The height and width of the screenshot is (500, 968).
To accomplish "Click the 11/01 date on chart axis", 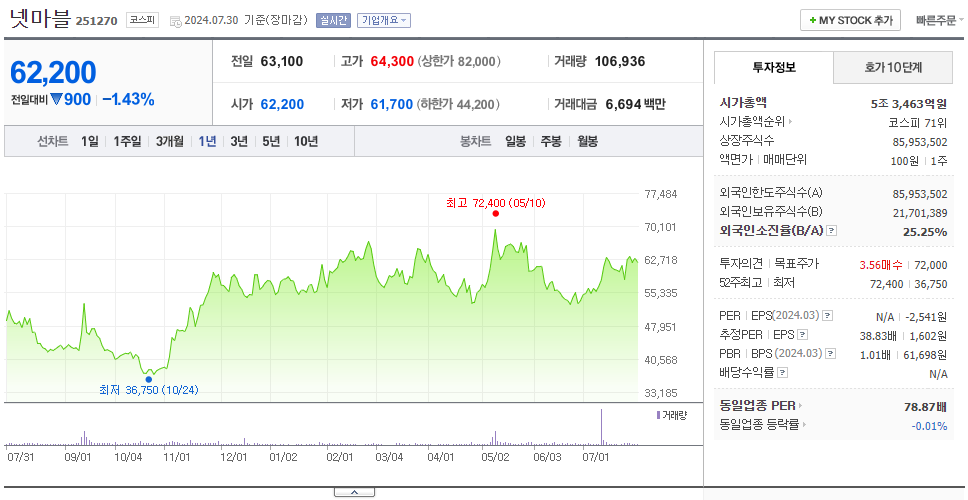I will pos(177,457).
